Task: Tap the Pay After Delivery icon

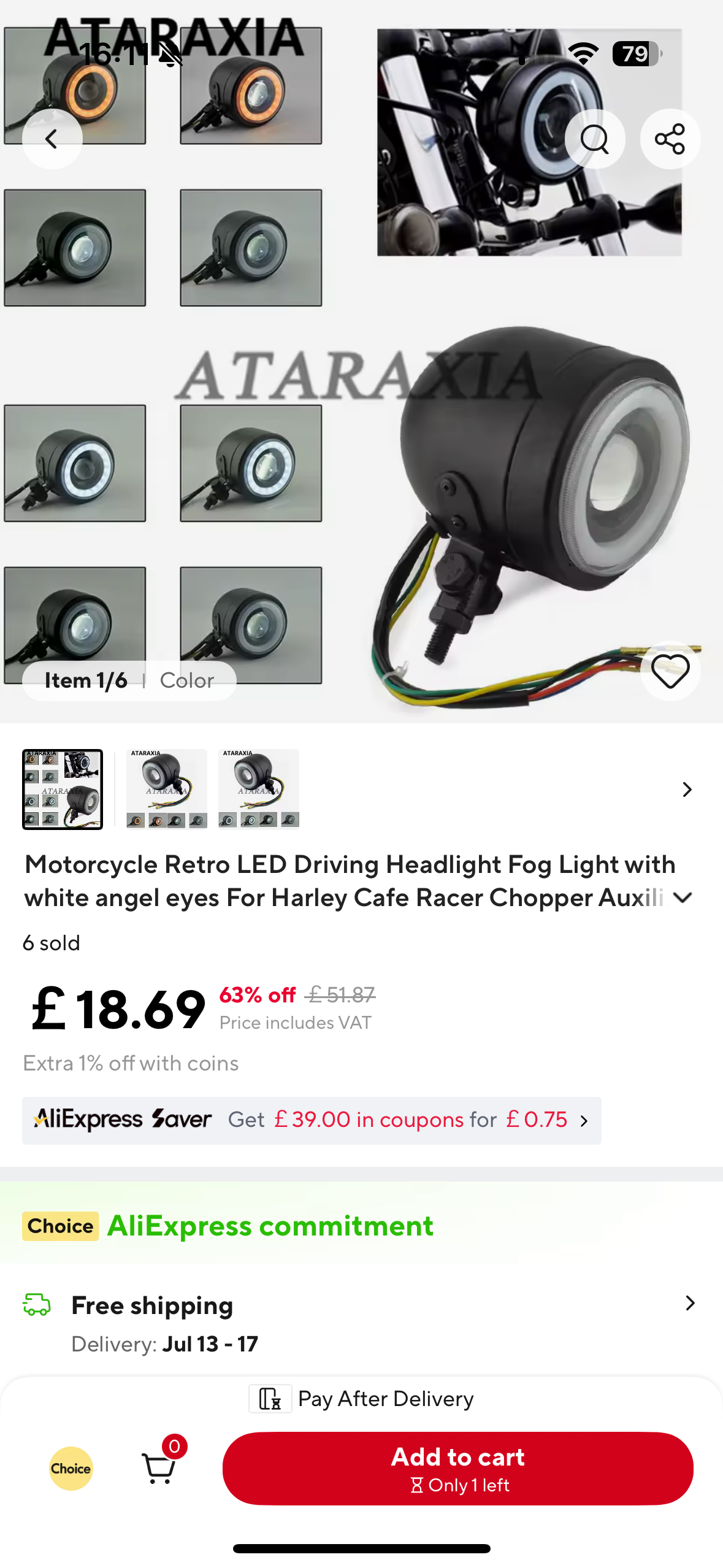Action: [x=270, y=1399]
